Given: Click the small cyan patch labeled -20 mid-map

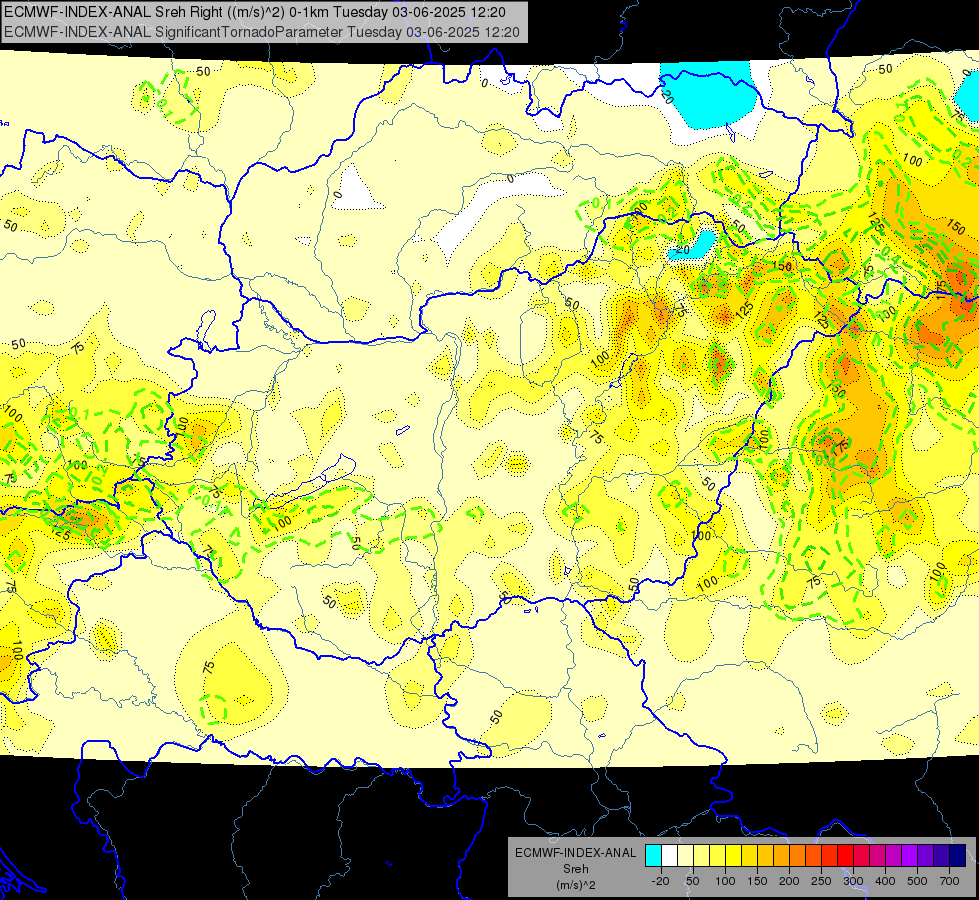Looking at the screenshot, I should 696,245.
